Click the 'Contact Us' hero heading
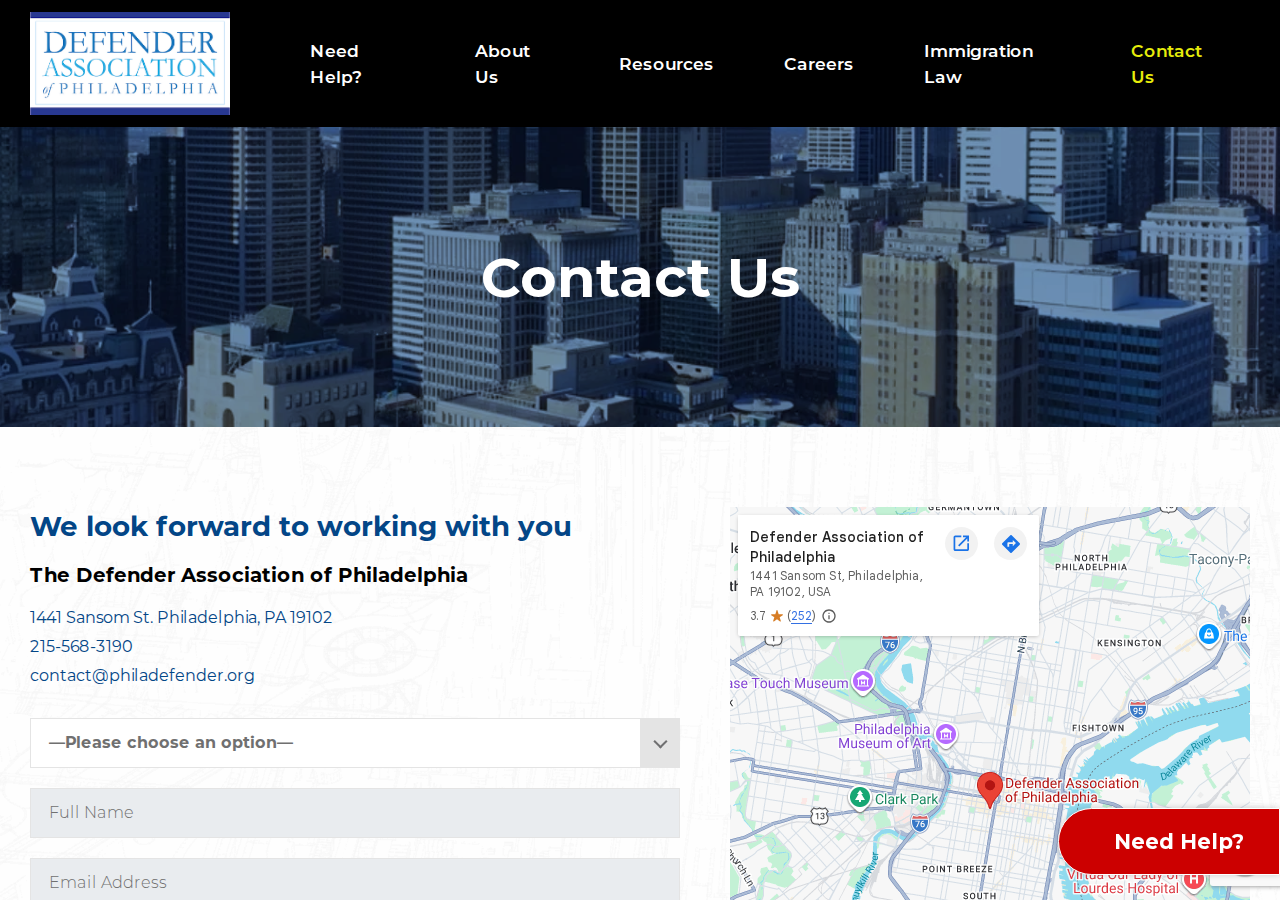Screen dimensions: 1280x900 point(640,277)
